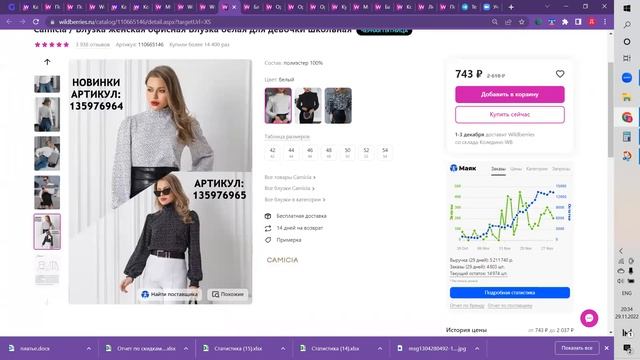Viewport: 640px width, 360px height.
Task: Click the Windows Start button
Action: point(627,8)
